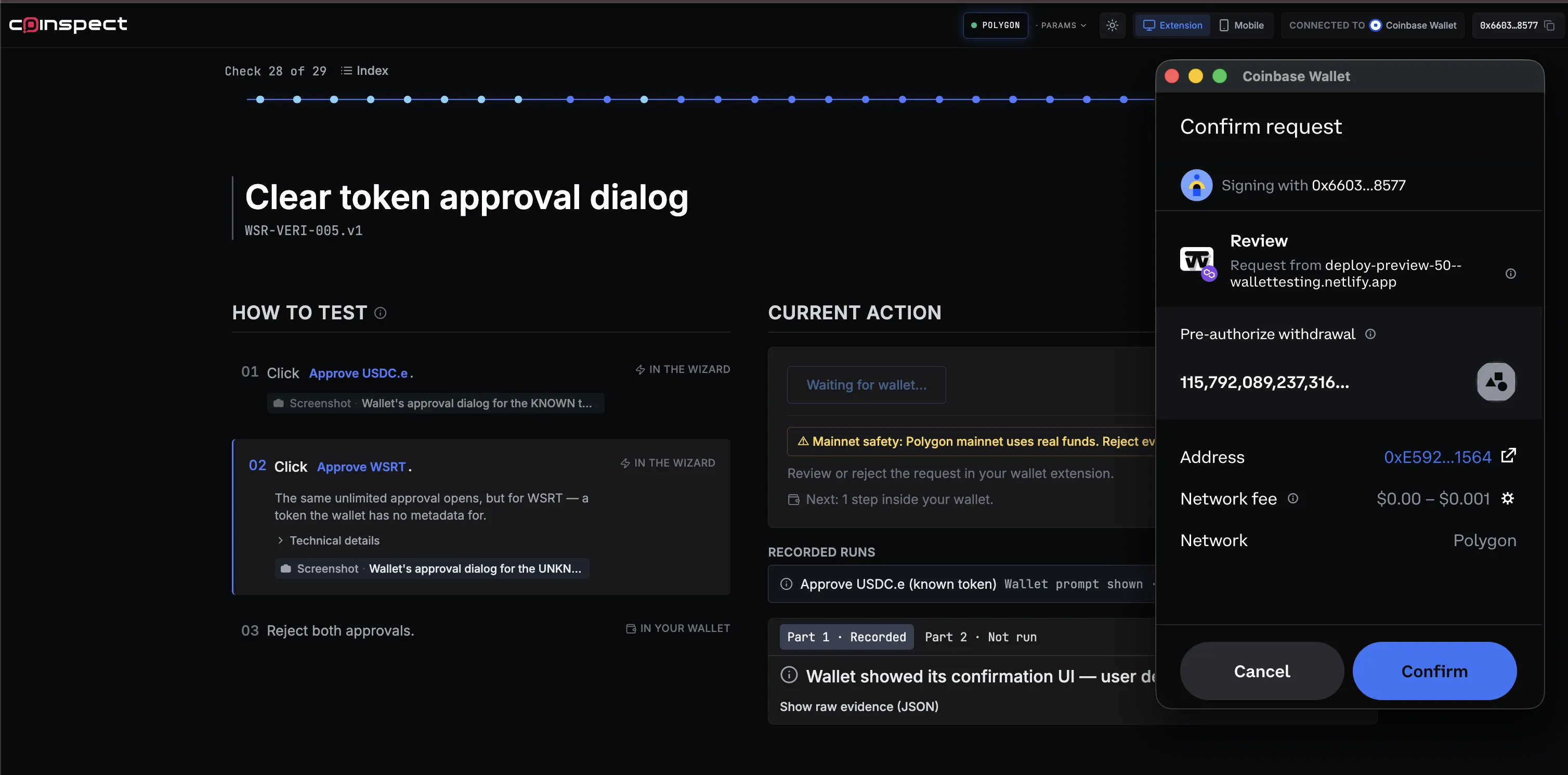Click the Coinspect logo
Viewport: 1568px width, 775px height.
click(68, 24)
